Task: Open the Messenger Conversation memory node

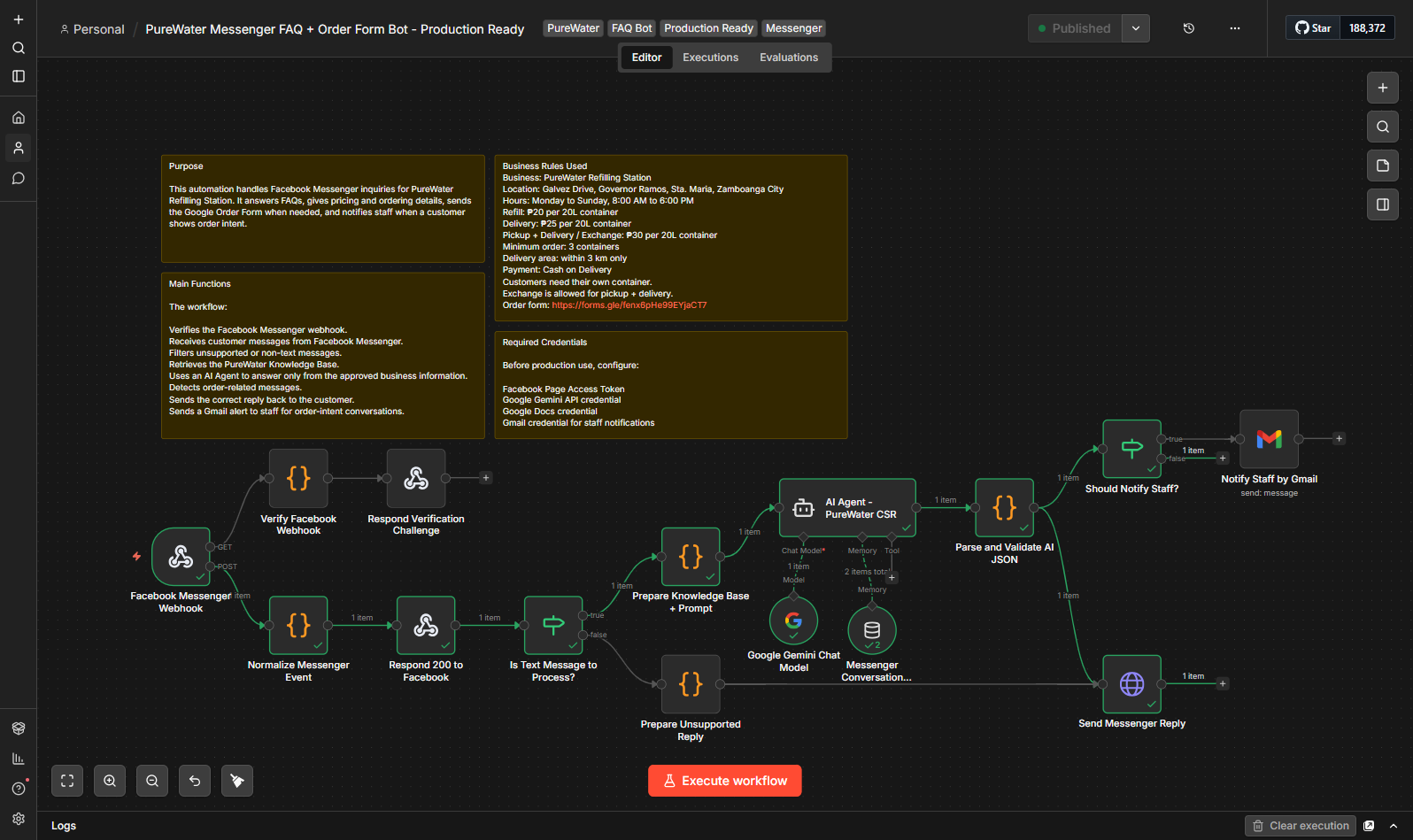Action: click(x=872, y=630)
